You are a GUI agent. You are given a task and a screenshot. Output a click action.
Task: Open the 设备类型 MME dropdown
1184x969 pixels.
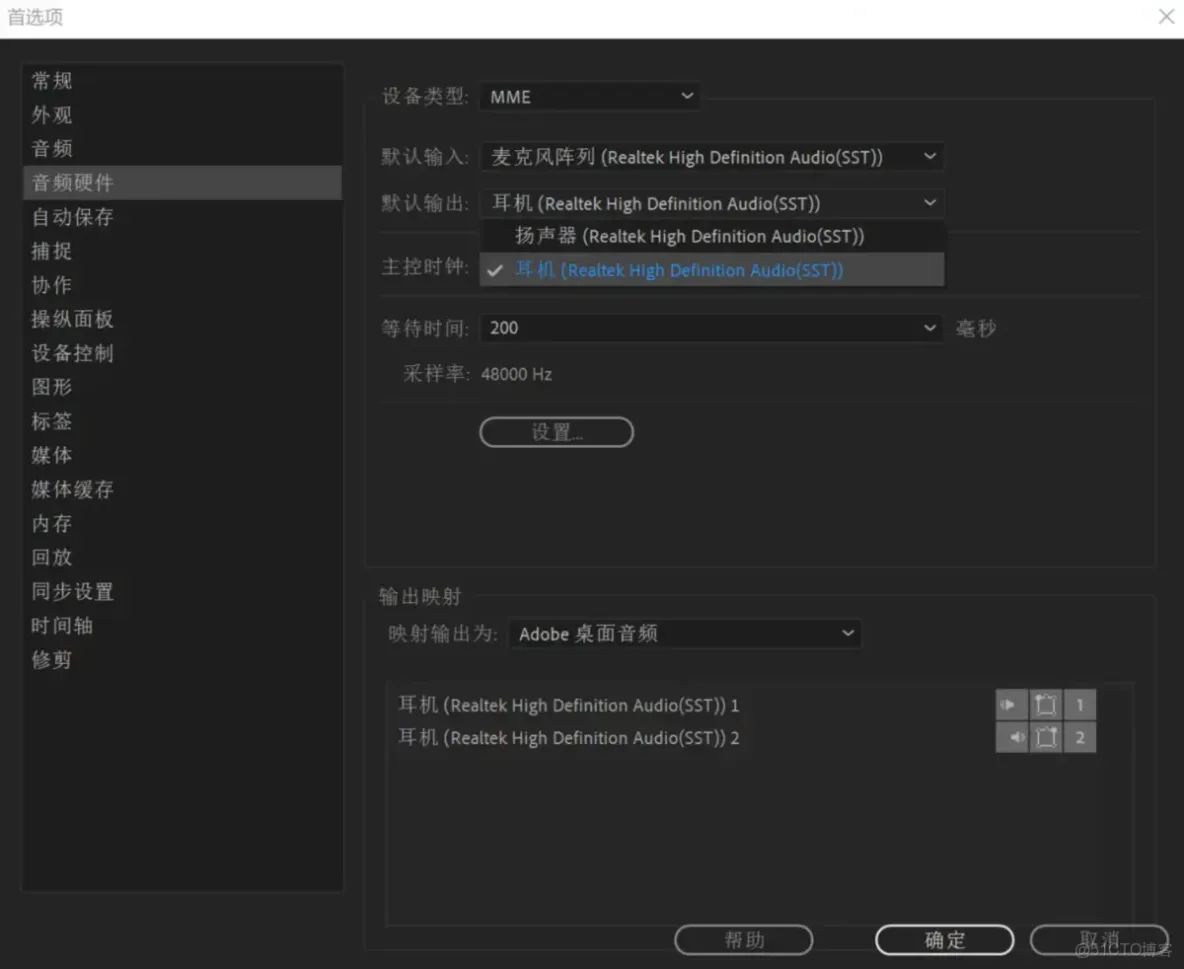point(589,96)
